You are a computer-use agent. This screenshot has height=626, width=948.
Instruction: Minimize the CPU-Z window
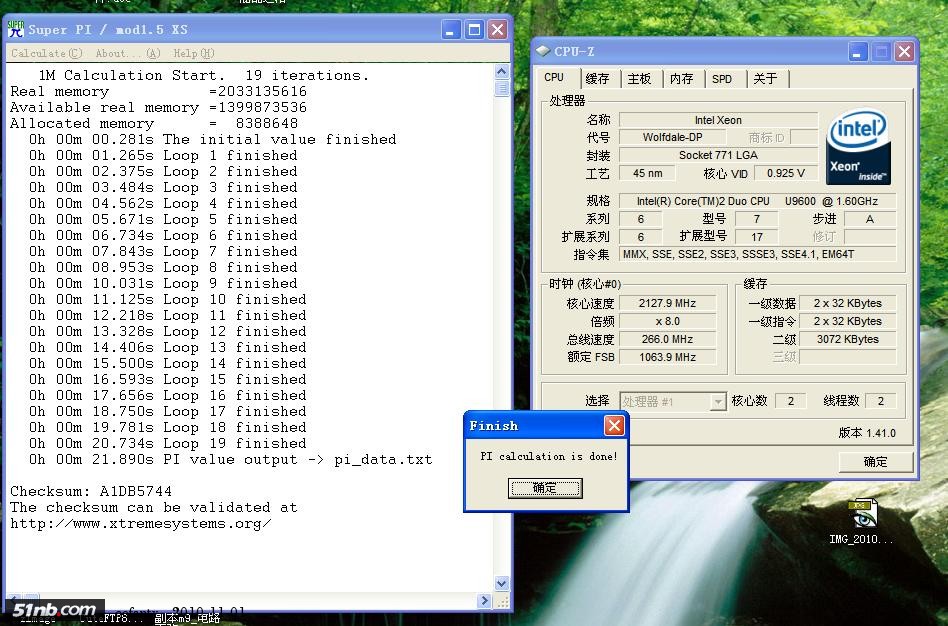click(857, 52)
